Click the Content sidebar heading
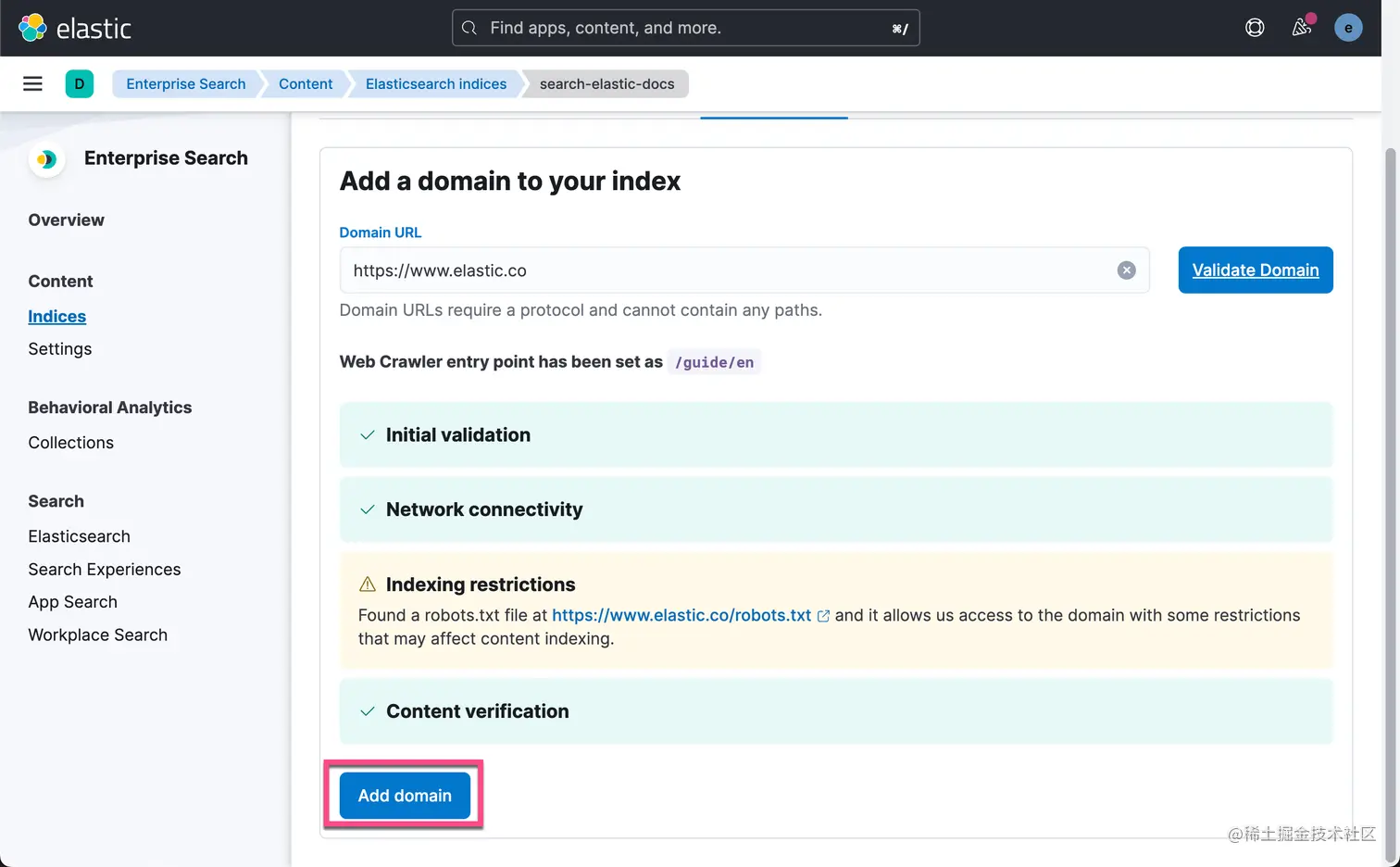 point(61,282)
